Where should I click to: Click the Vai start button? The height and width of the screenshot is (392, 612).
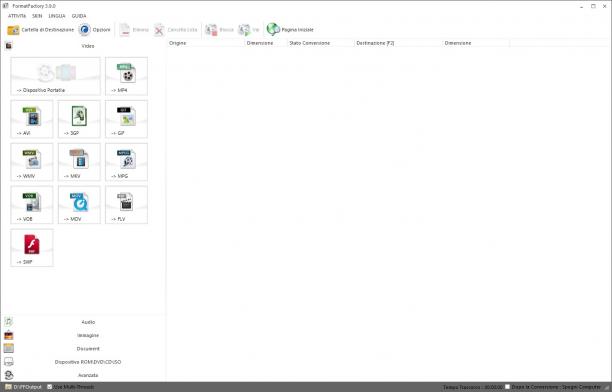point(249,30)
